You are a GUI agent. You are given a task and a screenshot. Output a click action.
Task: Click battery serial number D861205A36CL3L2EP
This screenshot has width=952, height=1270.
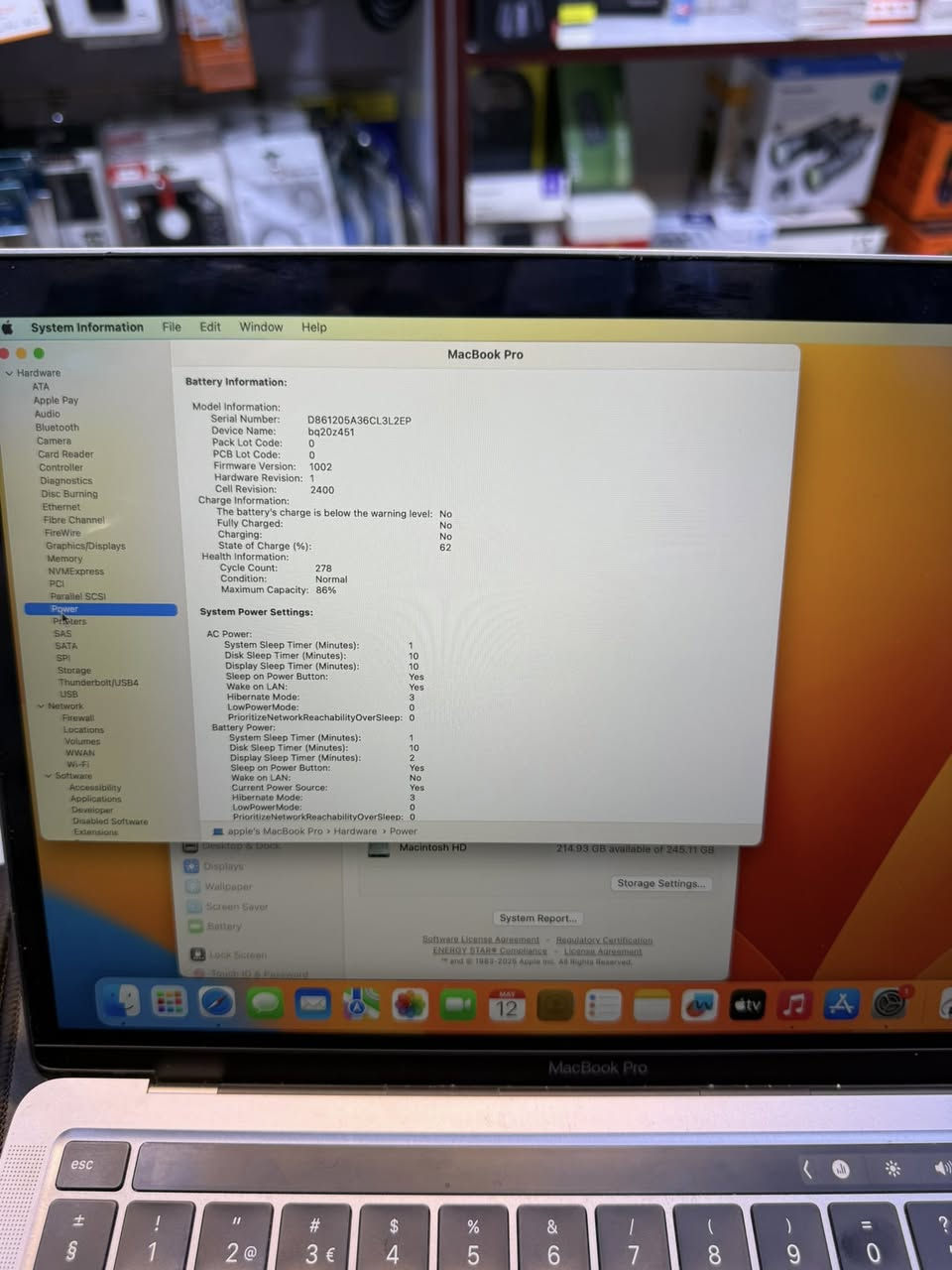click(359, 421)
